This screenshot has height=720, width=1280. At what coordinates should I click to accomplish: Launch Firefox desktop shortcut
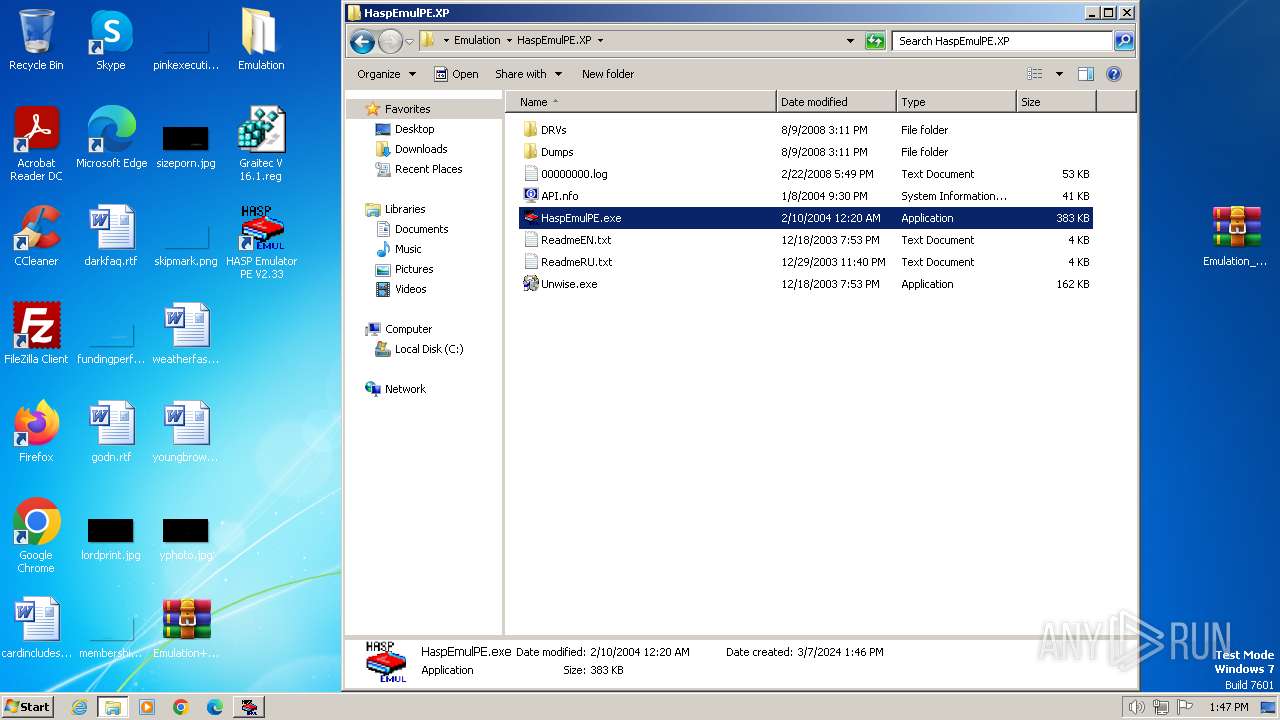click(36, 432)
